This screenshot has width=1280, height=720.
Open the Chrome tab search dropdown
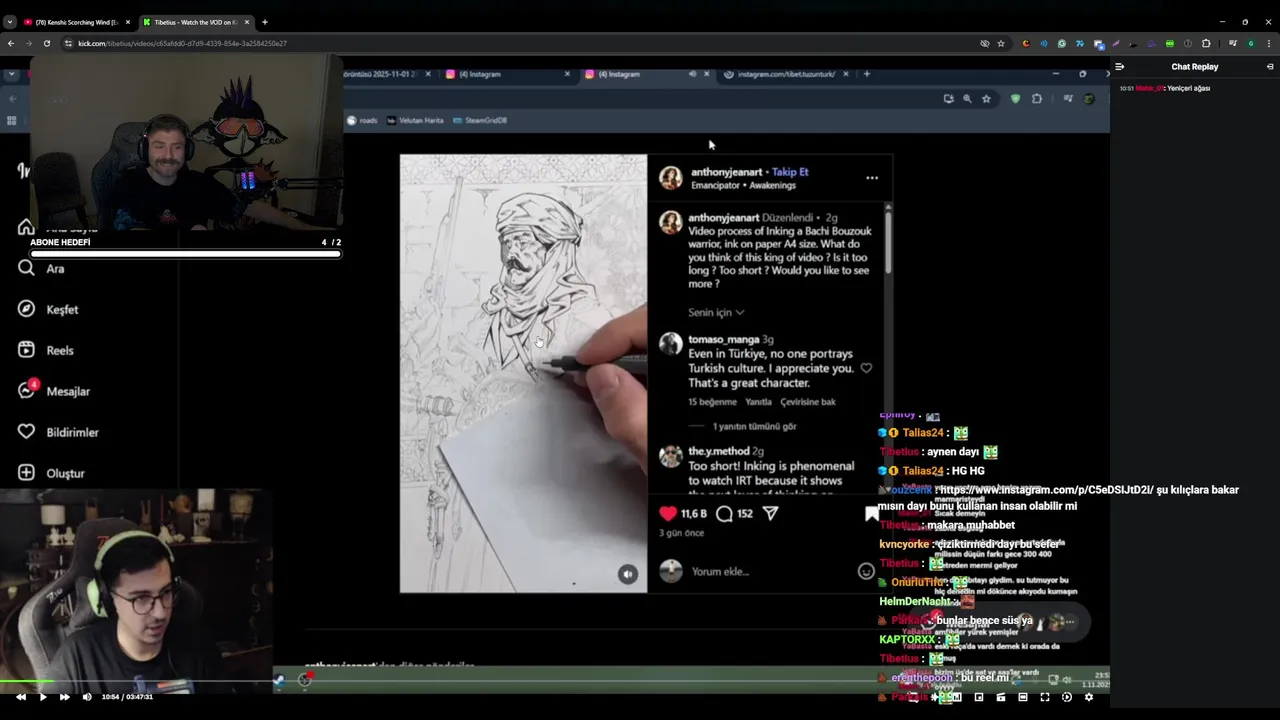(x=10, y=22)
